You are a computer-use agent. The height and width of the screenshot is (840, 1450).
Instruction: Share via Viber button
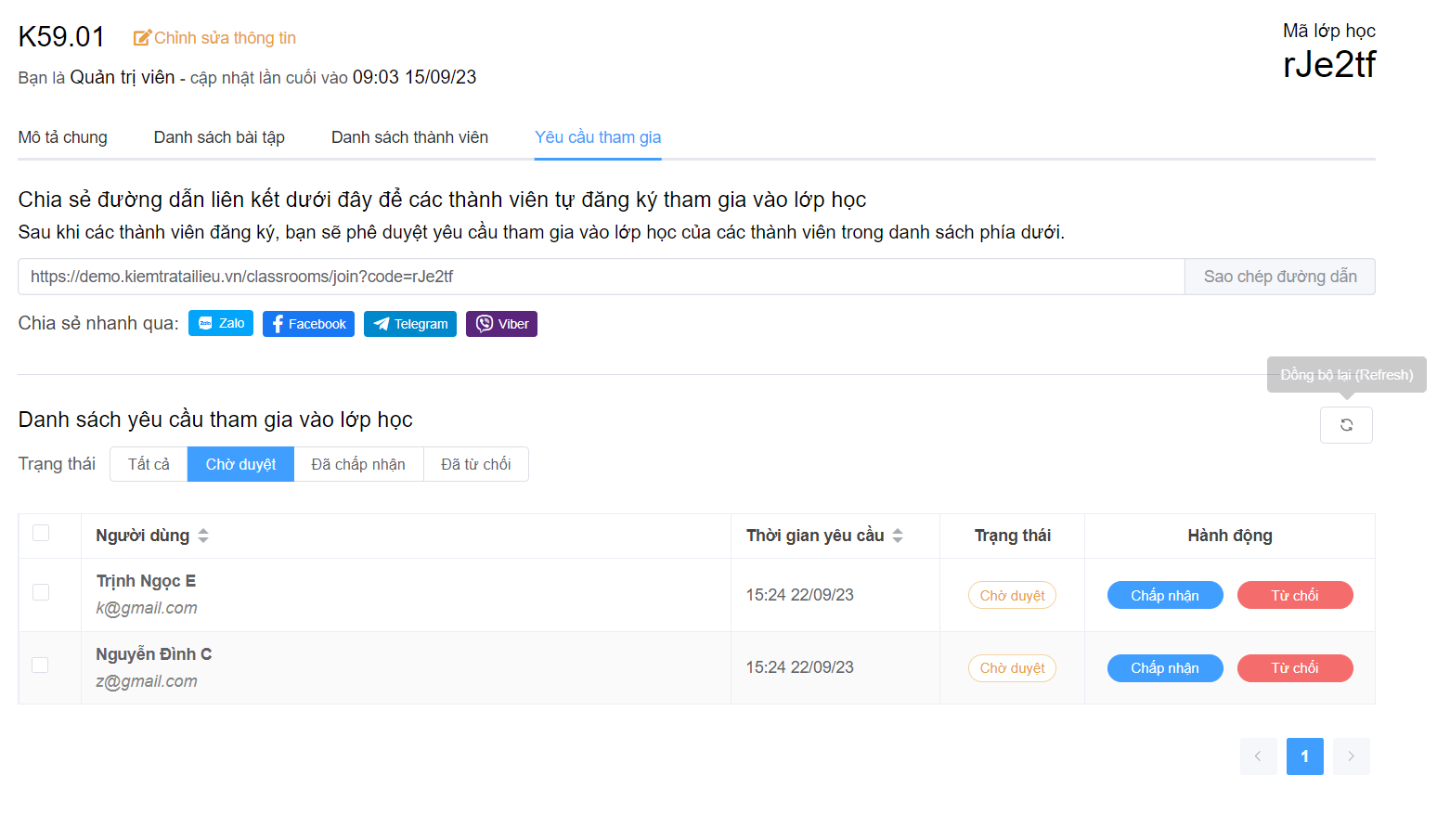tap(501, 324)
